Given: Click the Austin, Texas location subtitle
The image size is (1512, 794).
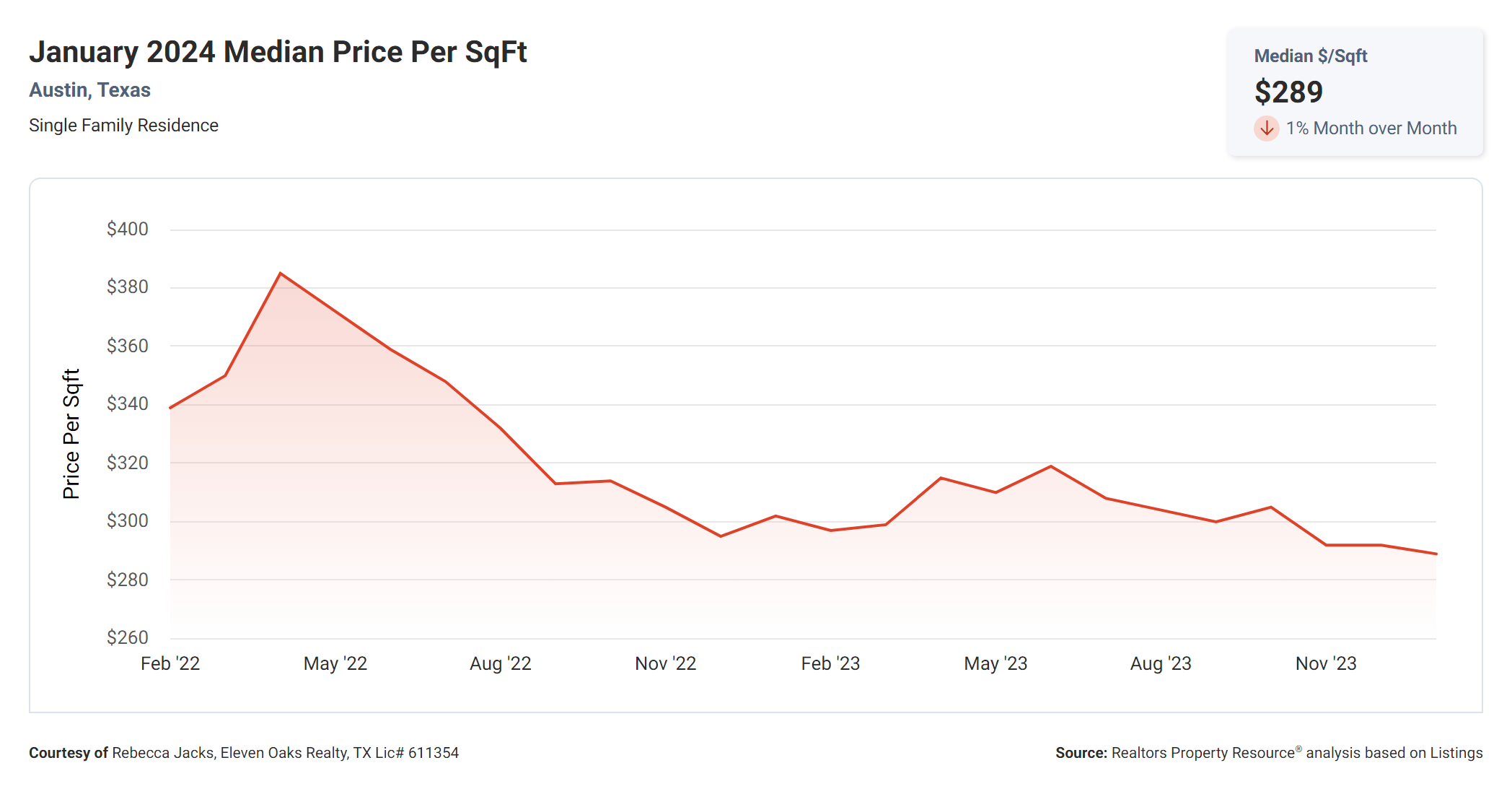Looking at the screenshot, I should tap(89, 90).
